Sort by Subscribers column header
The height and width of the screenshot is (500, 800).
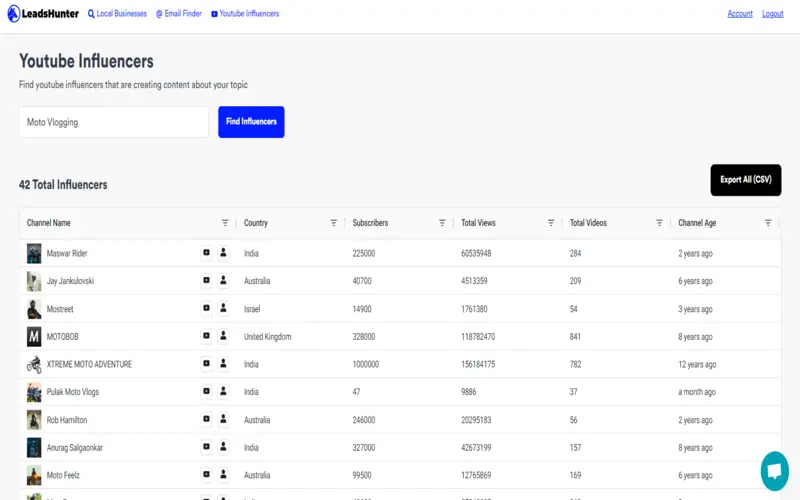click(x=370, y=223)
